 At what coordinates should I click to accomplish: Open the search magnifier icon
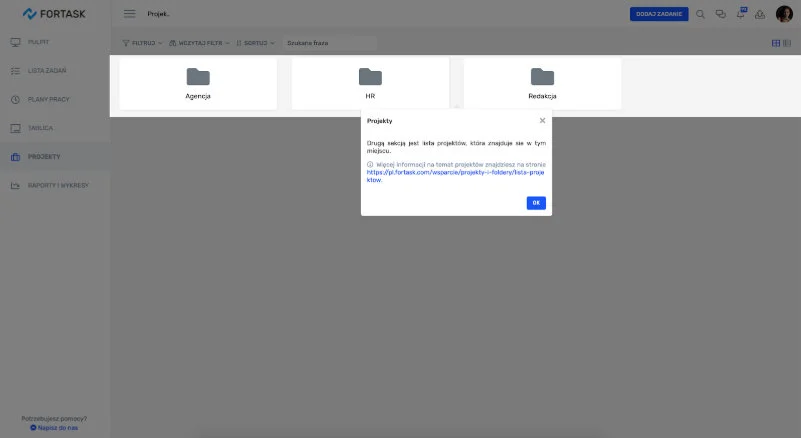click(x=700, y=14)
